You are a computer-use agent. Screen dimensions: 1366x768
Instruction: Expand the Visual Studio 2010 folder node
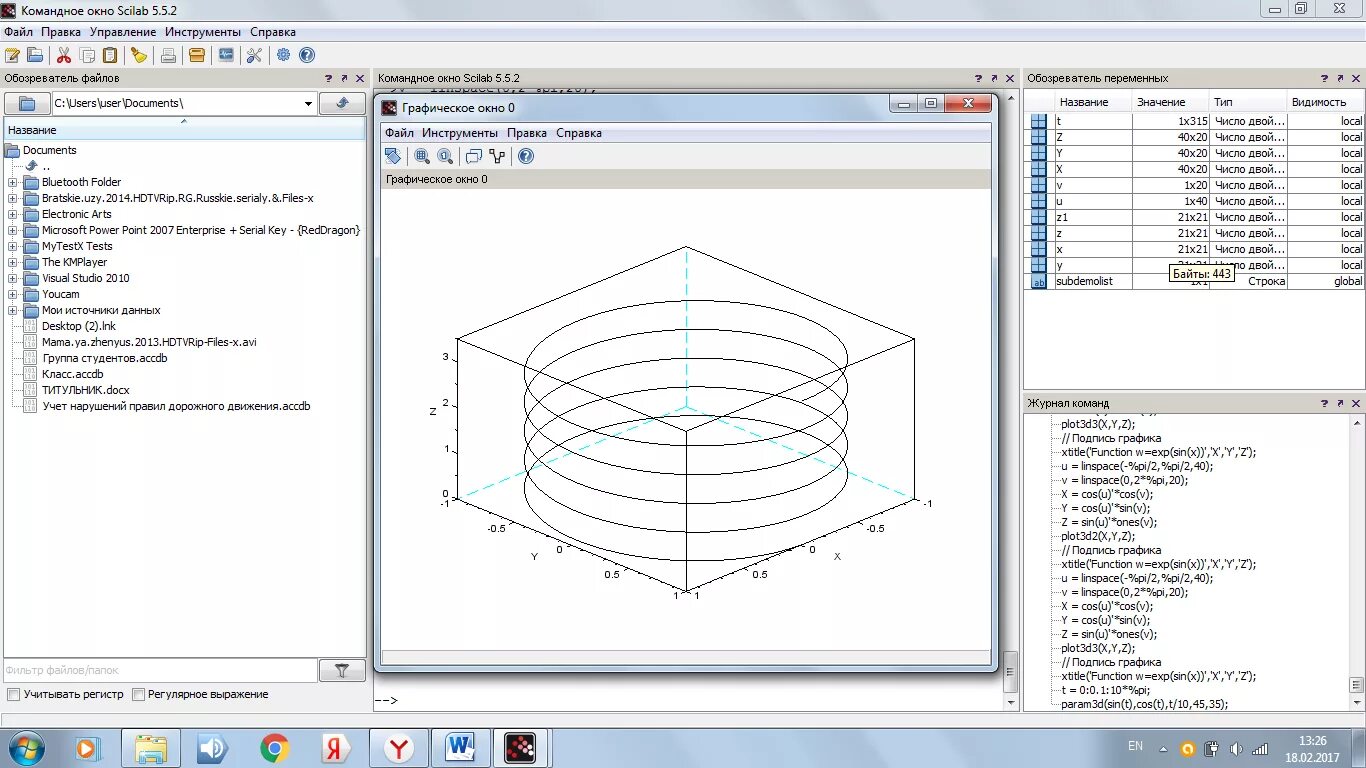(13, 278)
